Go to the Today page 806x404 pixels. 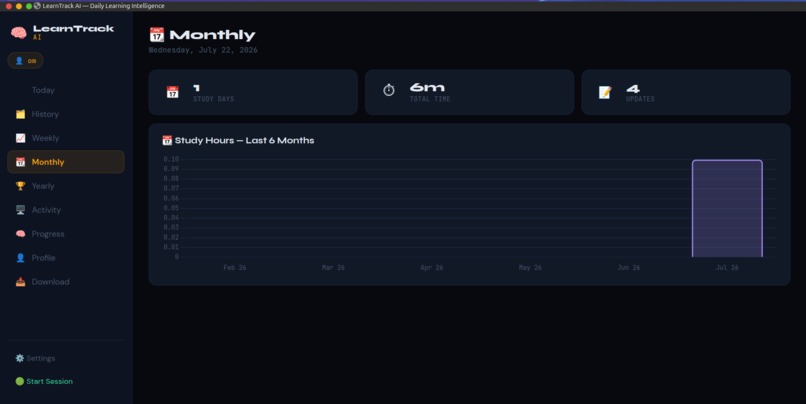[43, 90]
